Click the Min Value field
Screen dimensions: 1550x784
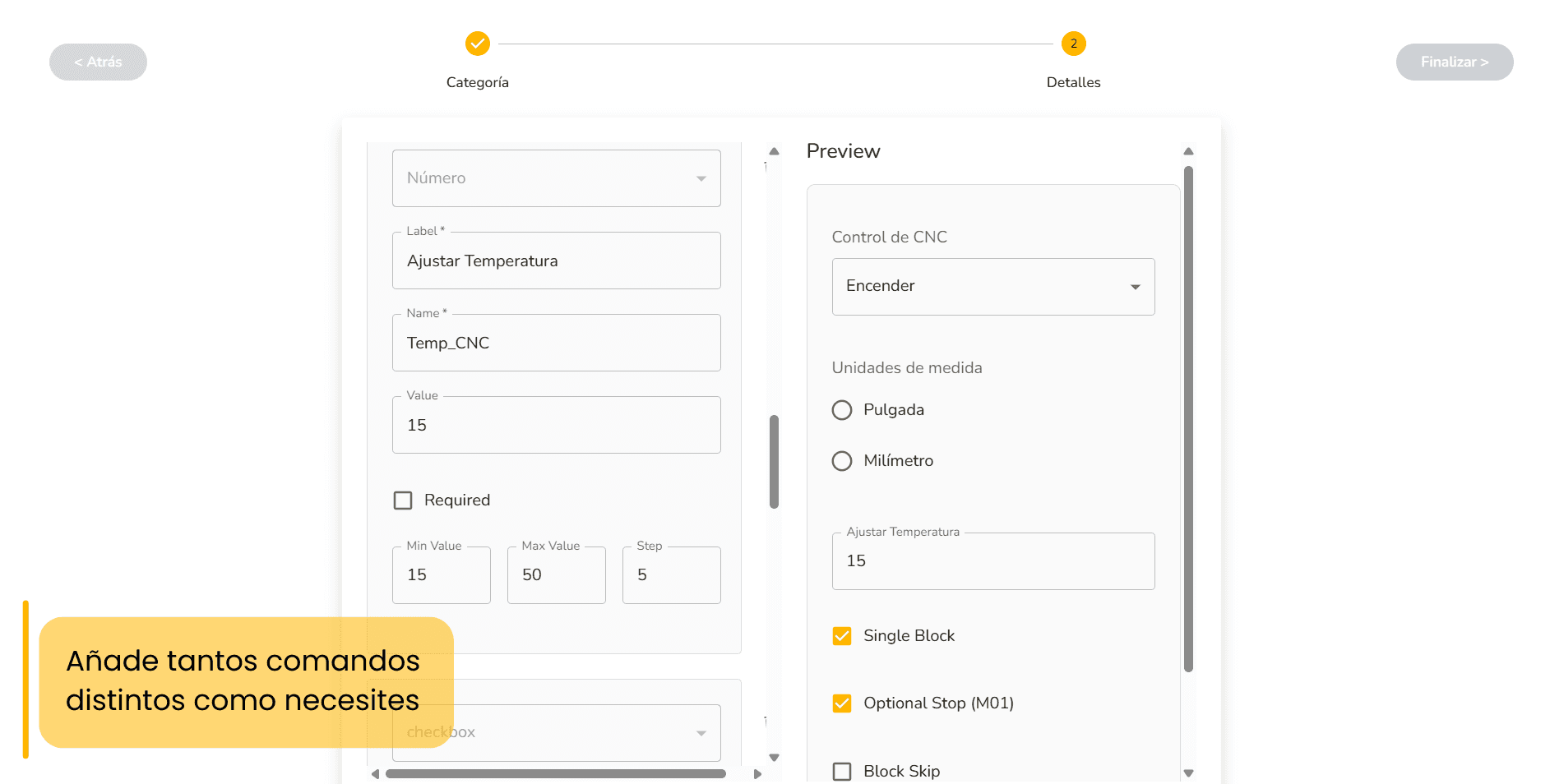pyautogui.click(x=441, y=575)
